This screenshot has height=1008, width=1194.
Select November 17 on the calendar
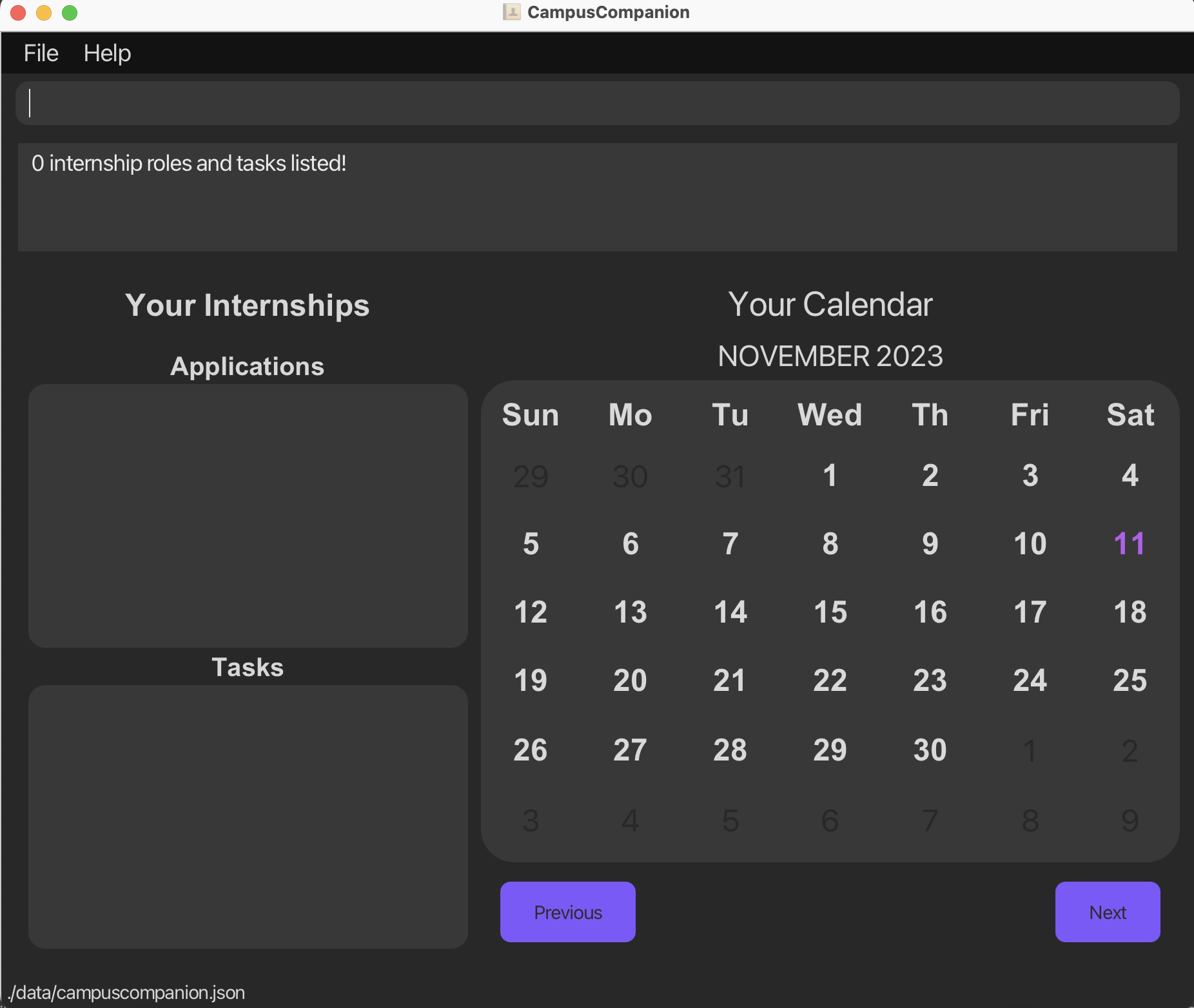[x=1030, y=612]
